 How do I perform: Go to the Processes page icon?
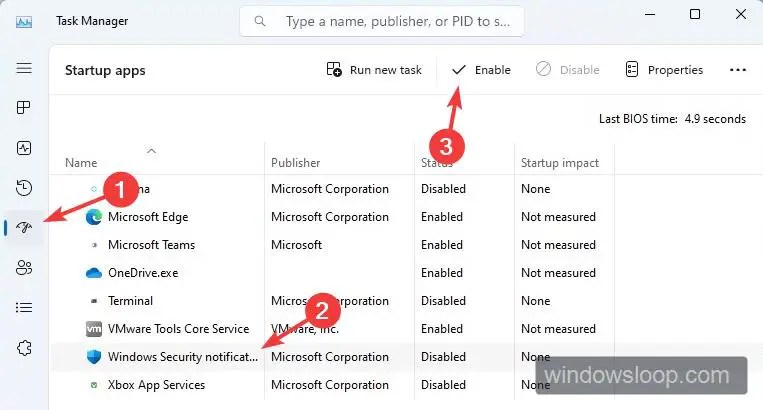tap(24, 108)
